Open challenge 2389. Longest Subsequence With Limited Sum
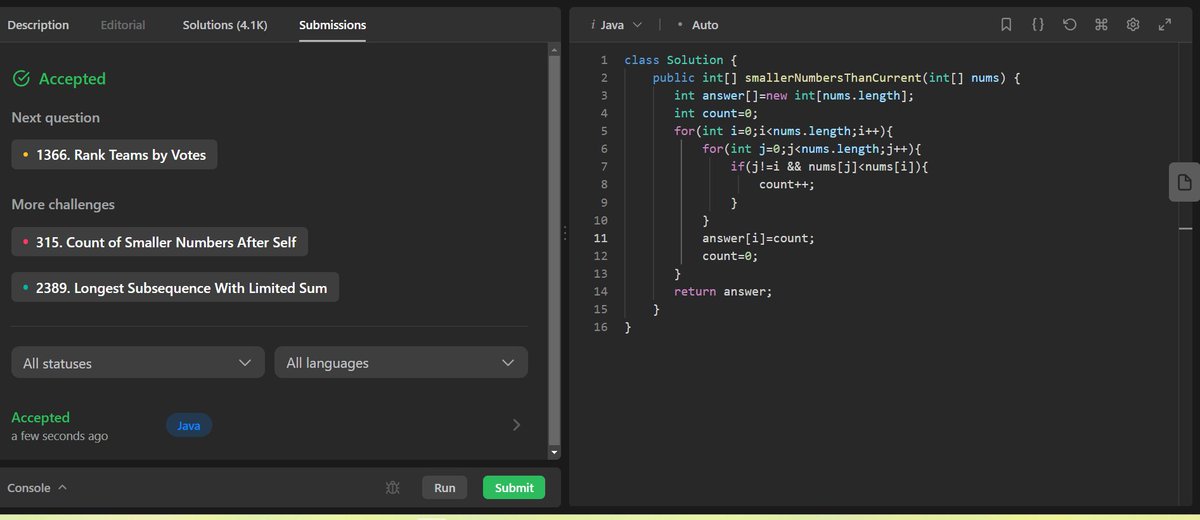Viewport: 1200px width, 520px height. pyautogui.click(x=175, y=288)
